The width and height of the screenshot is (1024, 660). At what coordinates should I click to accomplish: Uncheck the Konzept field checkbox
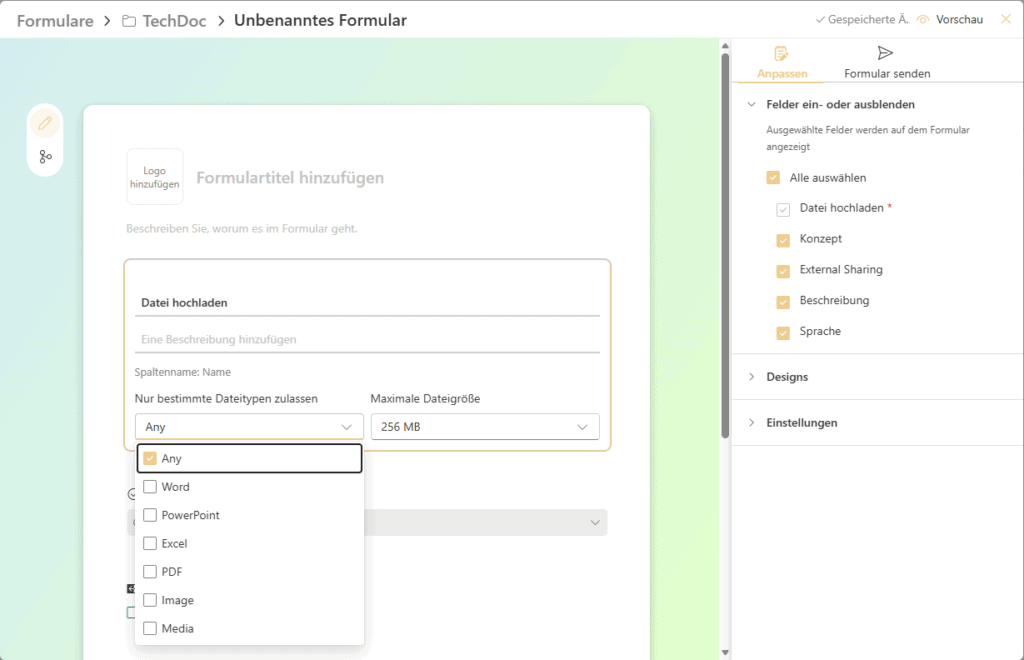[x=783, y=240]
